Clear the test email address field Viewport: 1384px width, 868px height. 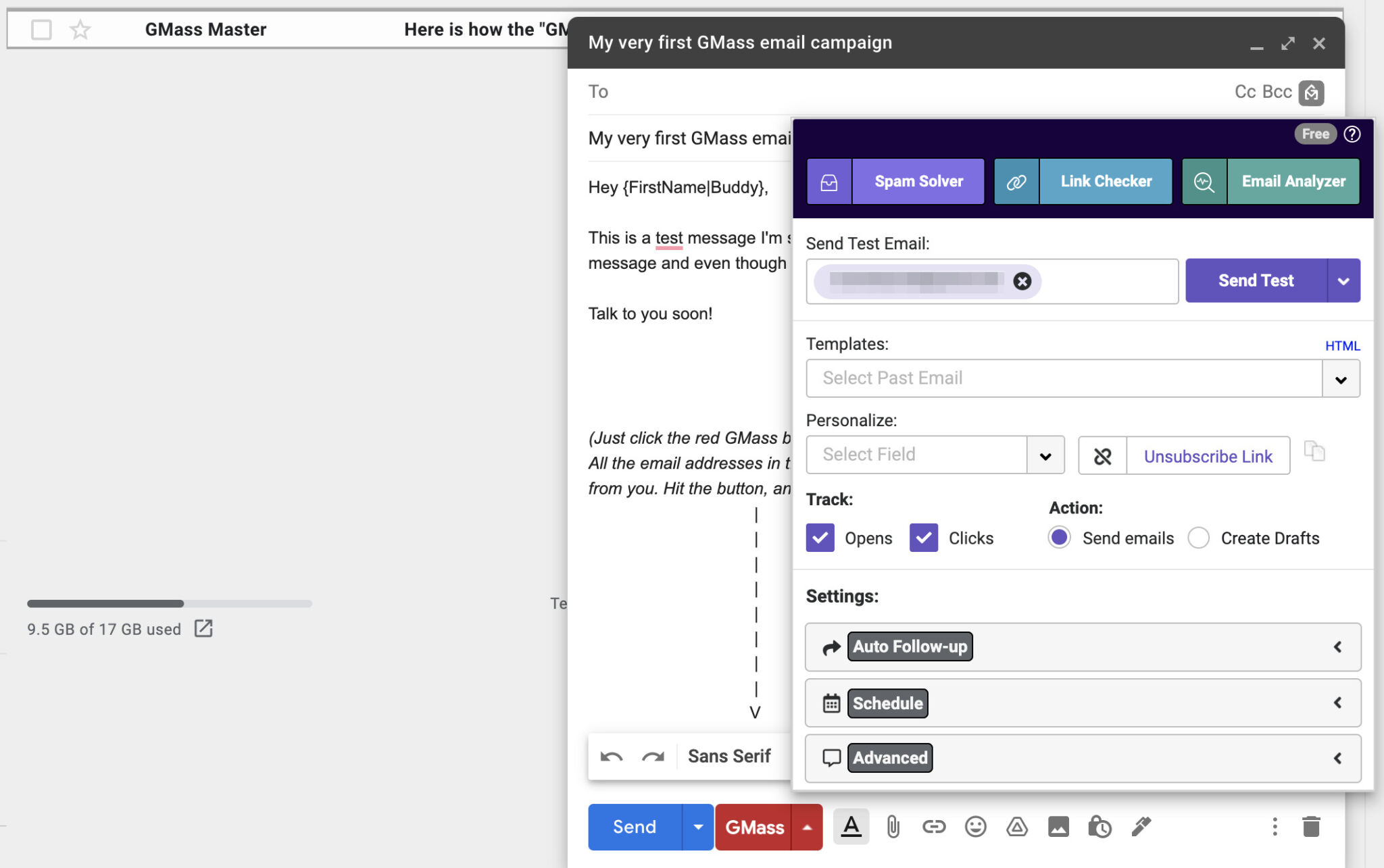click(1022, 282)
